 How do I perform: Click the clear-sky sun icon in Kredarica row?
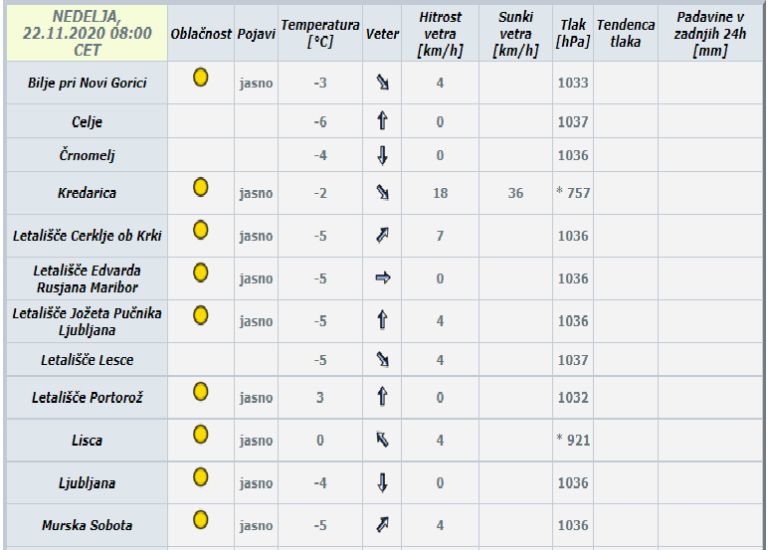click(200, 187)
